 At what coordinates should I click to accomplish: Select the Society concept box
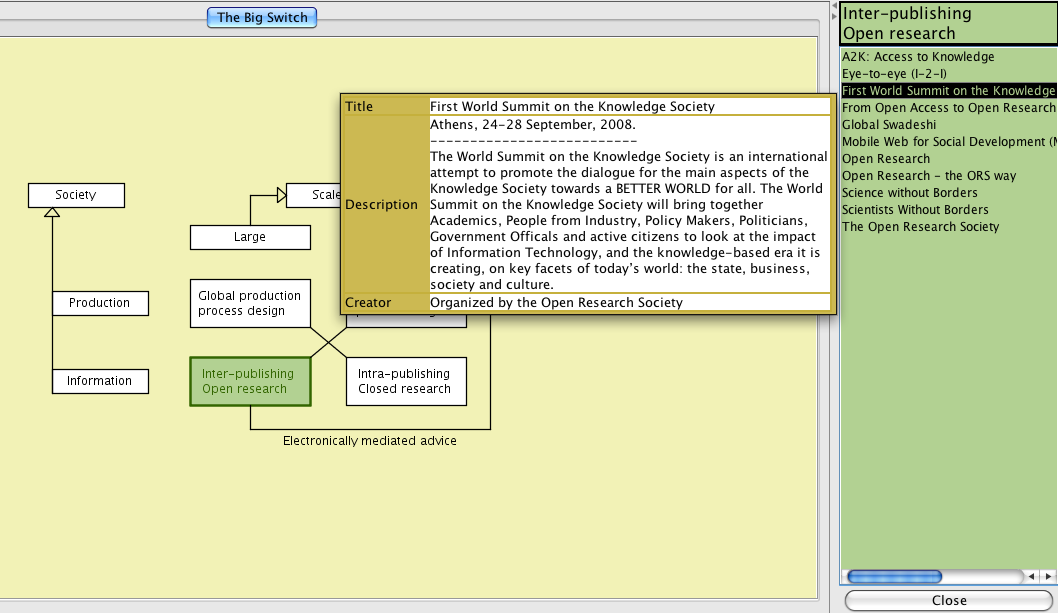76,195
